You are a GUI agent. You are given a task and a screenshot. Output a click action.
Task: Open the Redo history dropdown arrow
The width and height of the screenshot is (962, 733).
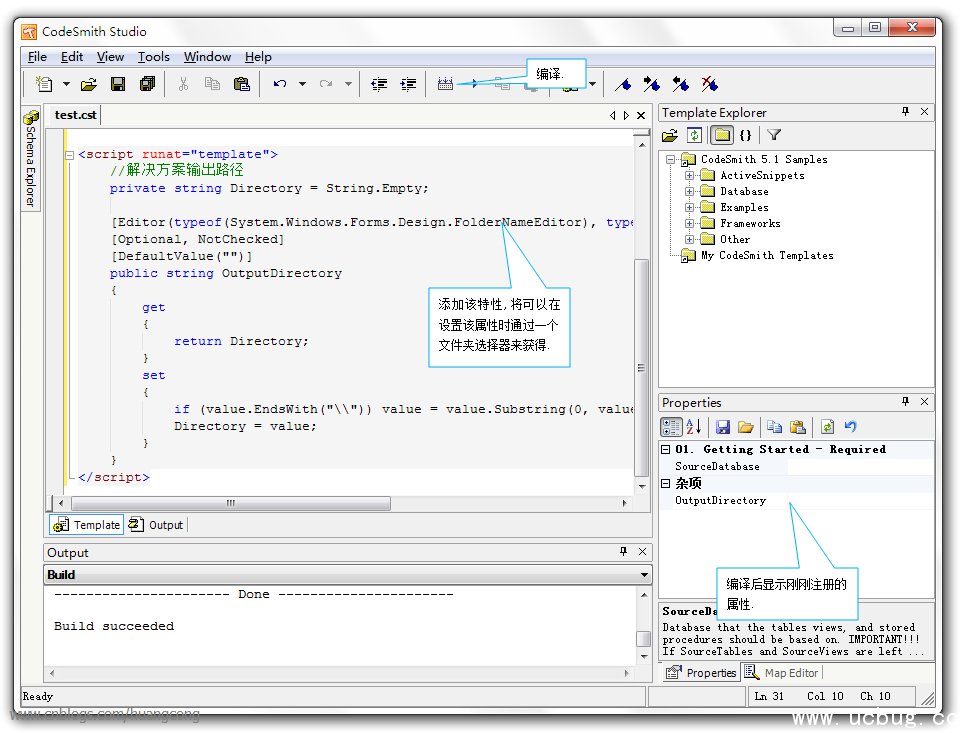348,84
